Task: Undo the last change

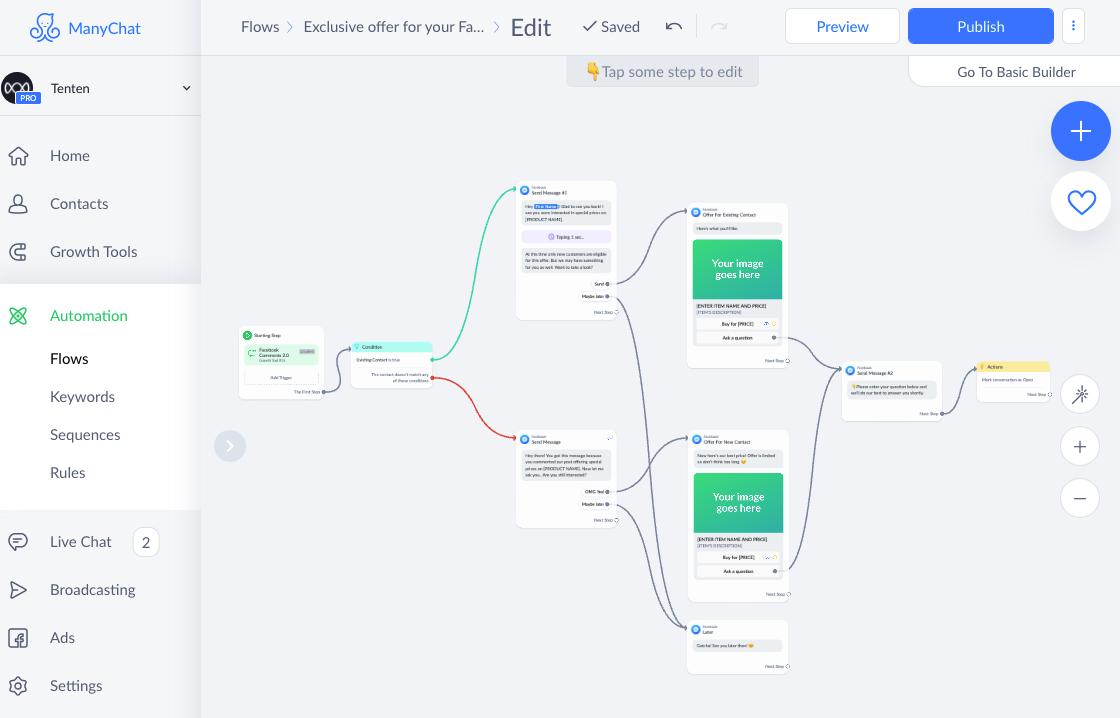Action: pos(674,26)
